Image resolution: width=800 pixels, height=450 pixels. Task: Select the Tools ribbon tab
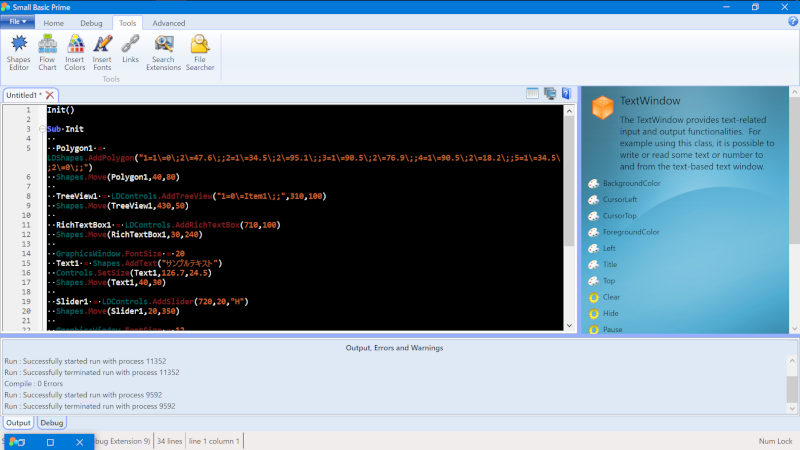128,23
